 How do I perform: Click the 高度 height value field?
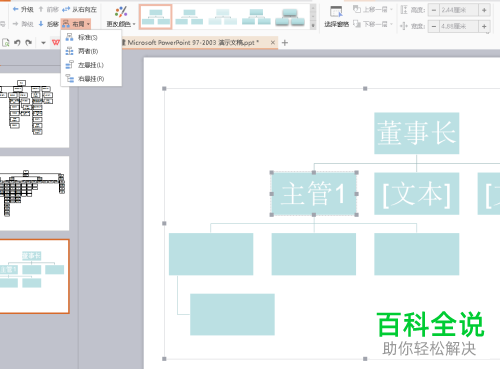tap(459, 10)
